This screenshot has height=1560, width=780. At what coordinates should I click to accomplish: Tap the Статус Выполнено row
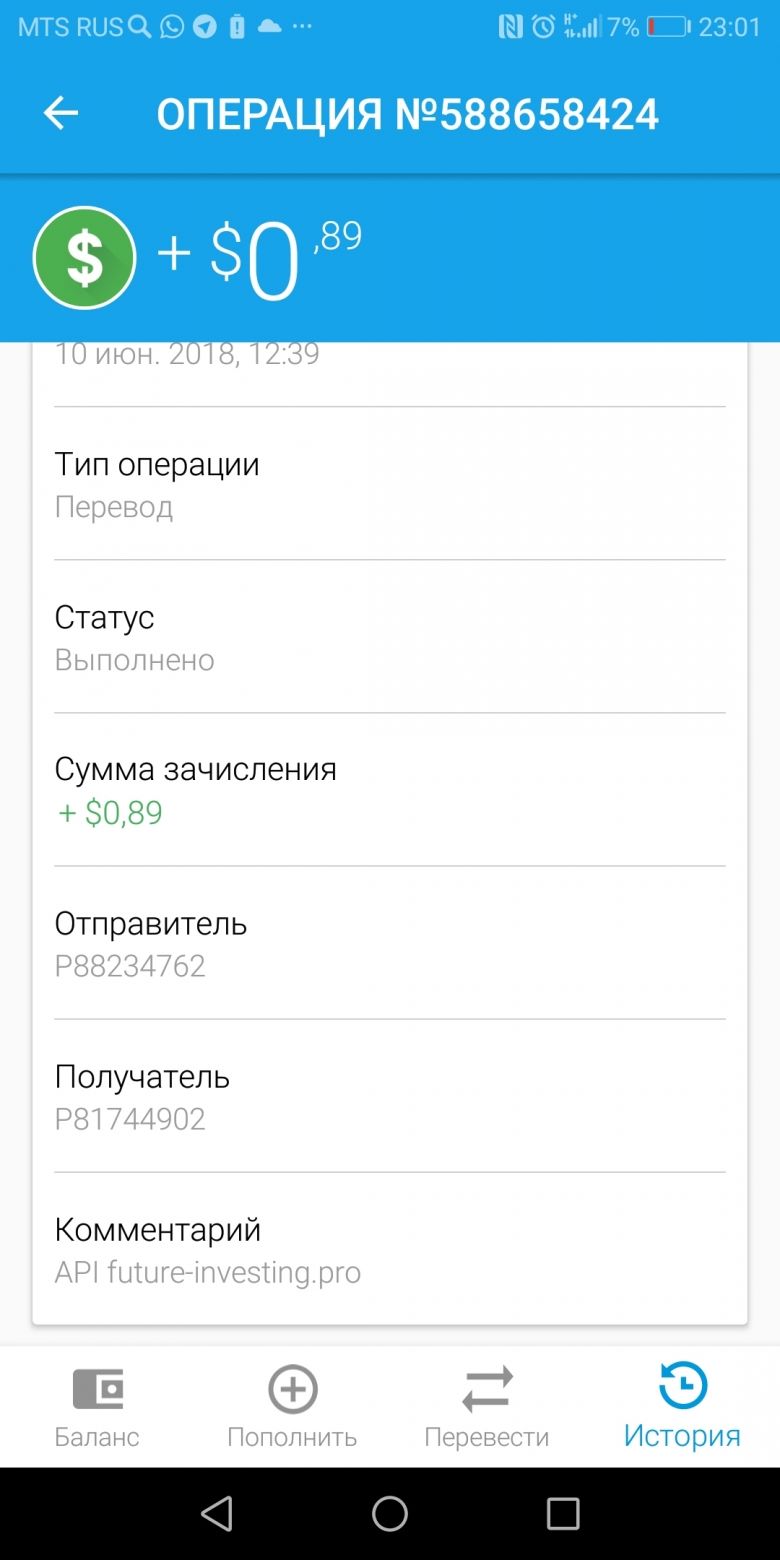pos(390,637)
